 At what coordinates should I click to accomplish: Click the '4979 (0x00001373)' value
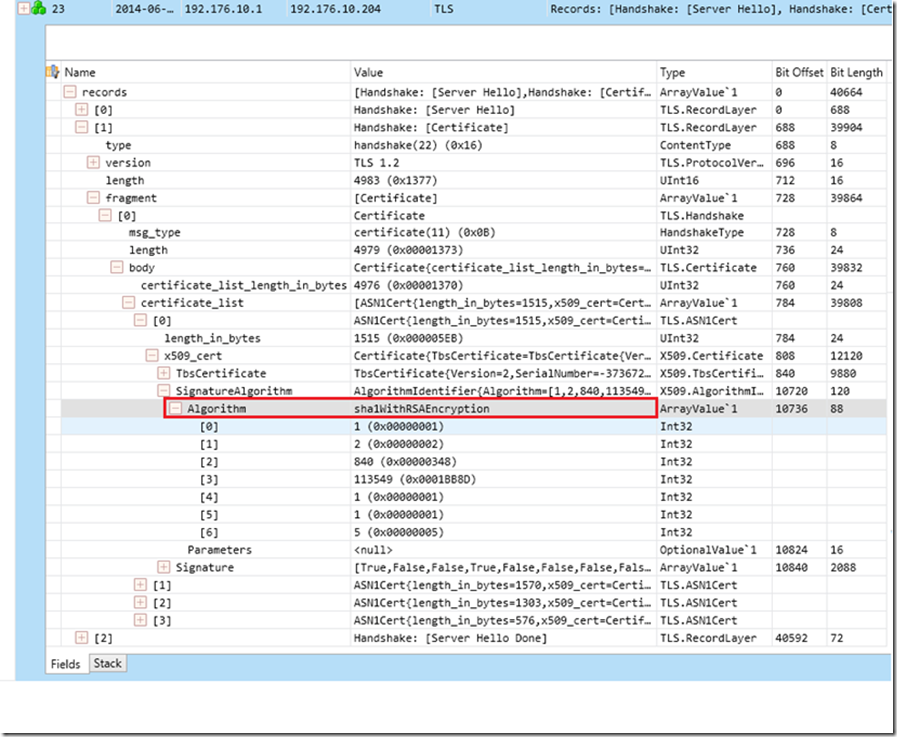[408, 250]
